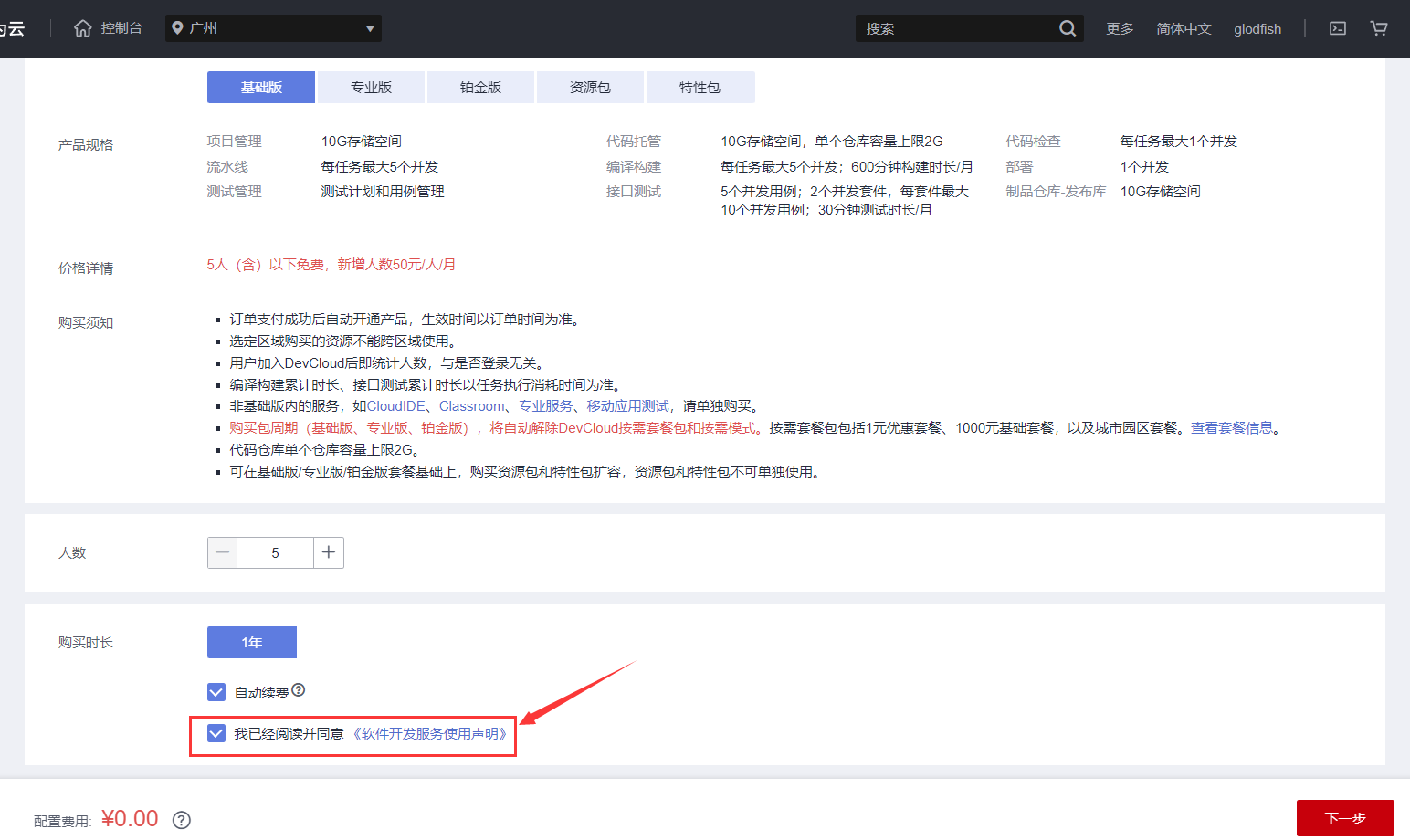Click the 配置费用 label

coord(63,822)
